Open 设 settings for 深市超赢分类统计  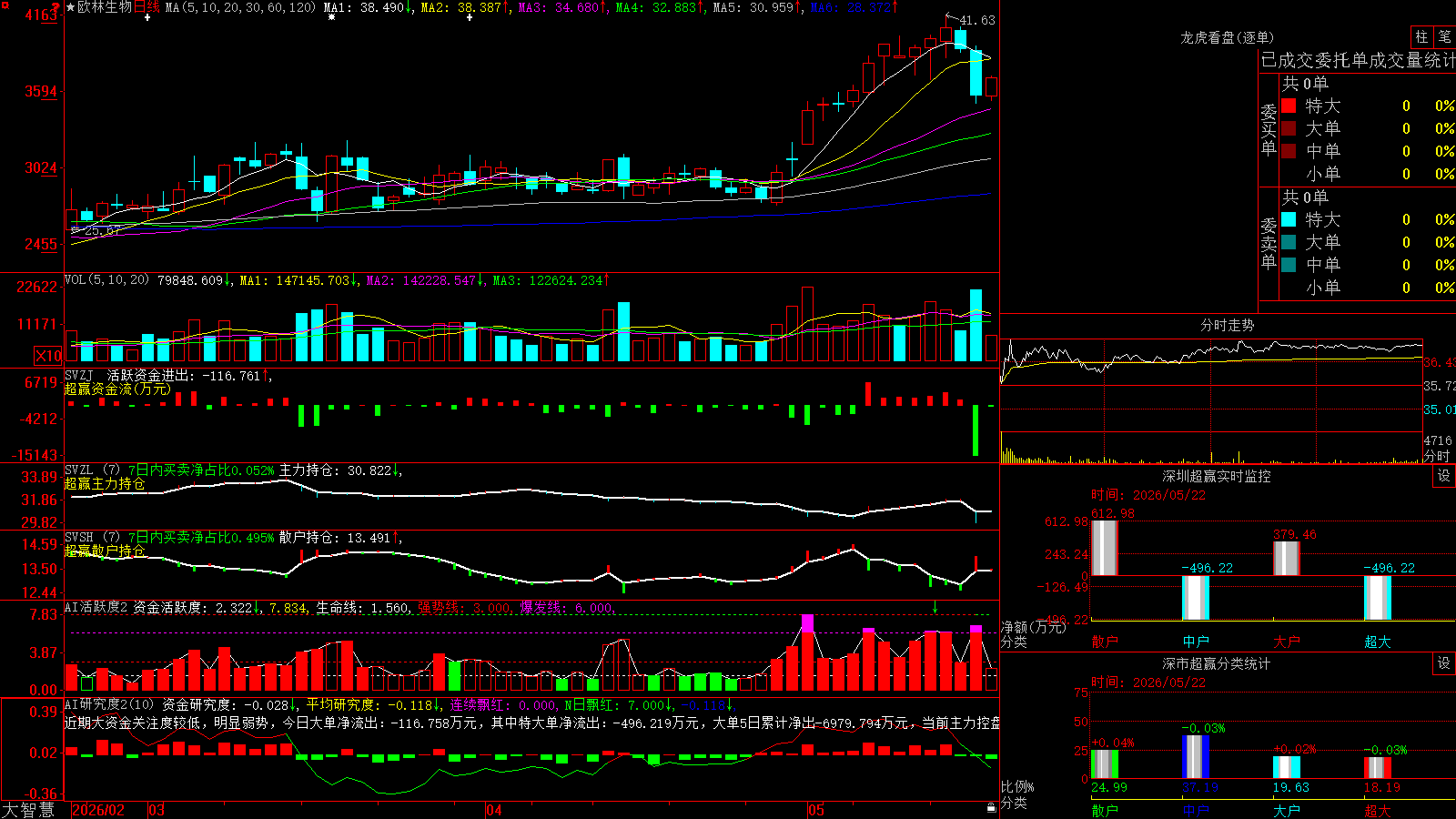[1443, 663]
